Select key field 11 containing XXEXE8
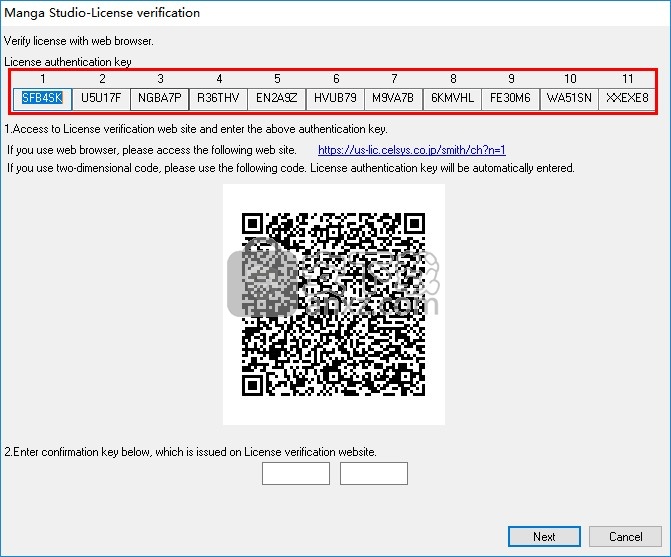This screenshot has height=557, width=671. point(627,99)
